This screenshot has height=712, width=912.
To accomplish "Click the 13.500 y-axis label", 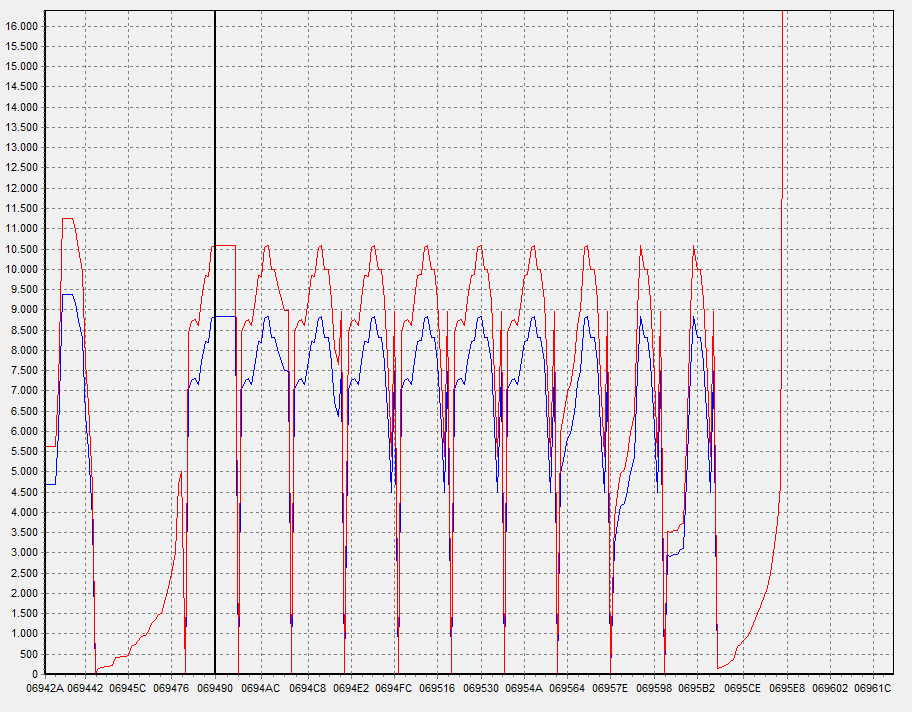I will 22,127.
